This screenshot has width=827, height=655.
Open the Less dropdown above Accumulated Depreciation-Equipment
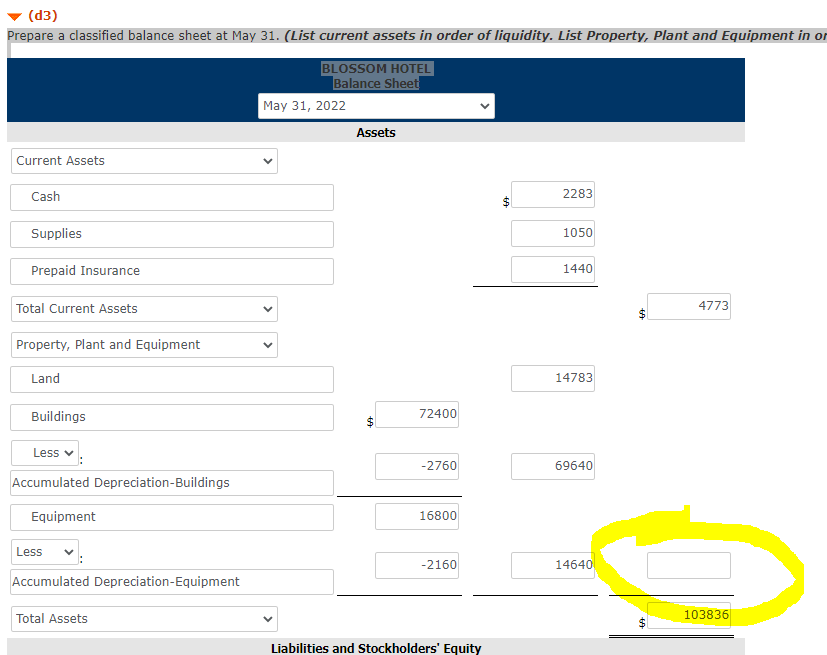coord(44,551)
